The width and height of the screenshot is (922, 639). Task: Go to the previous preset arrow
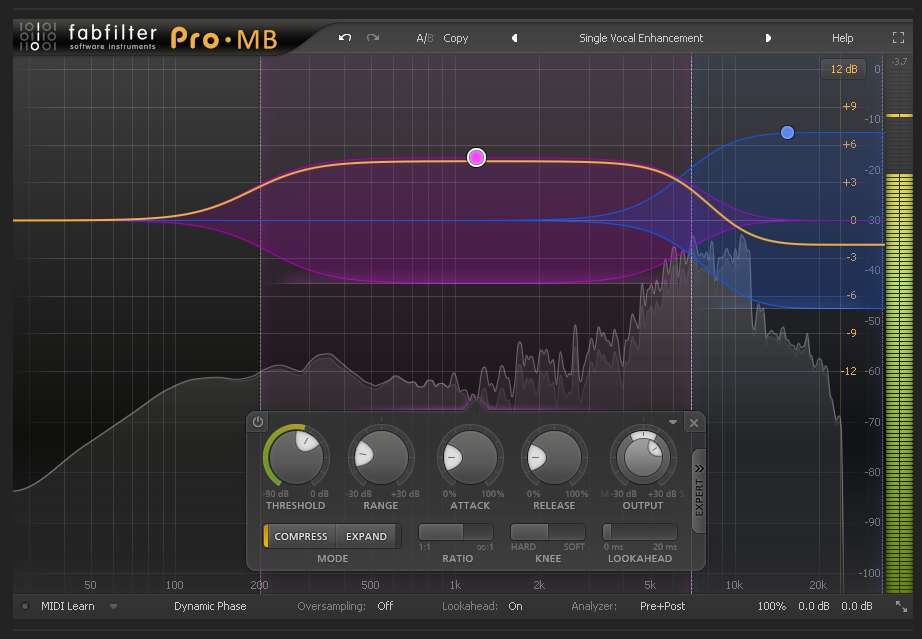[515, 38]
